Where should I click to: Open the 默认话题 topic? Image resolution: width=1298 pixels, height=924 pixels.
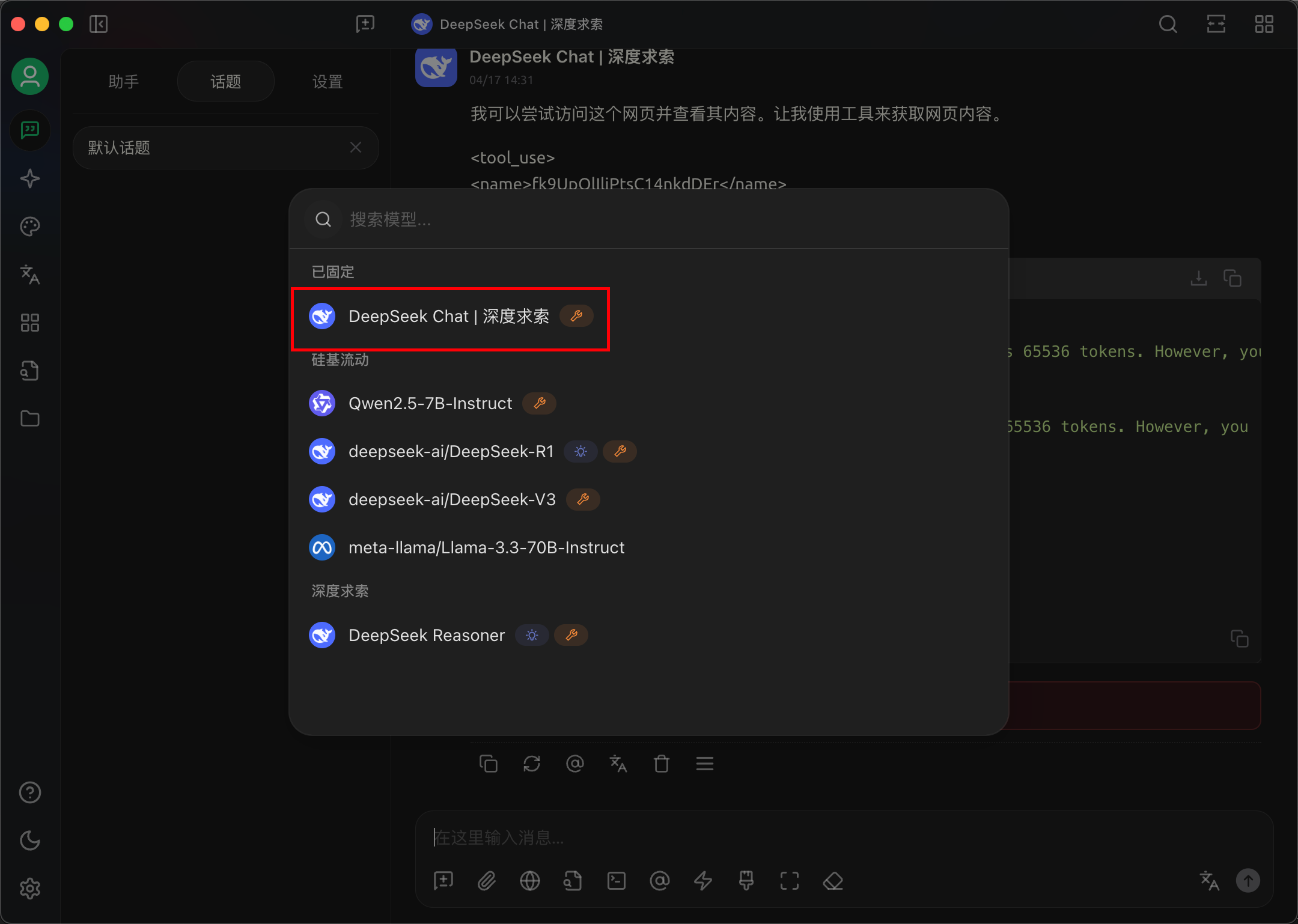pos(226,147)
